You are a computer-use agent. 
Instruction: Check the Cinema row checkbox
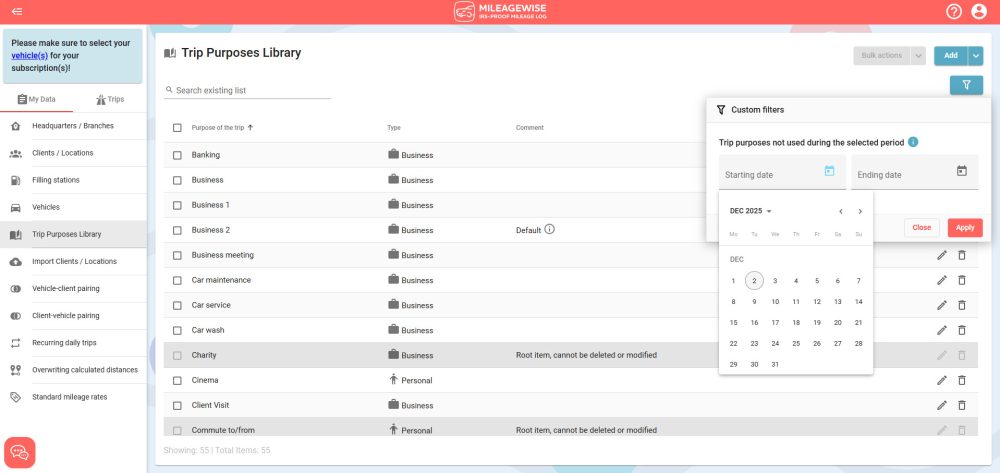tap(177, 381)
